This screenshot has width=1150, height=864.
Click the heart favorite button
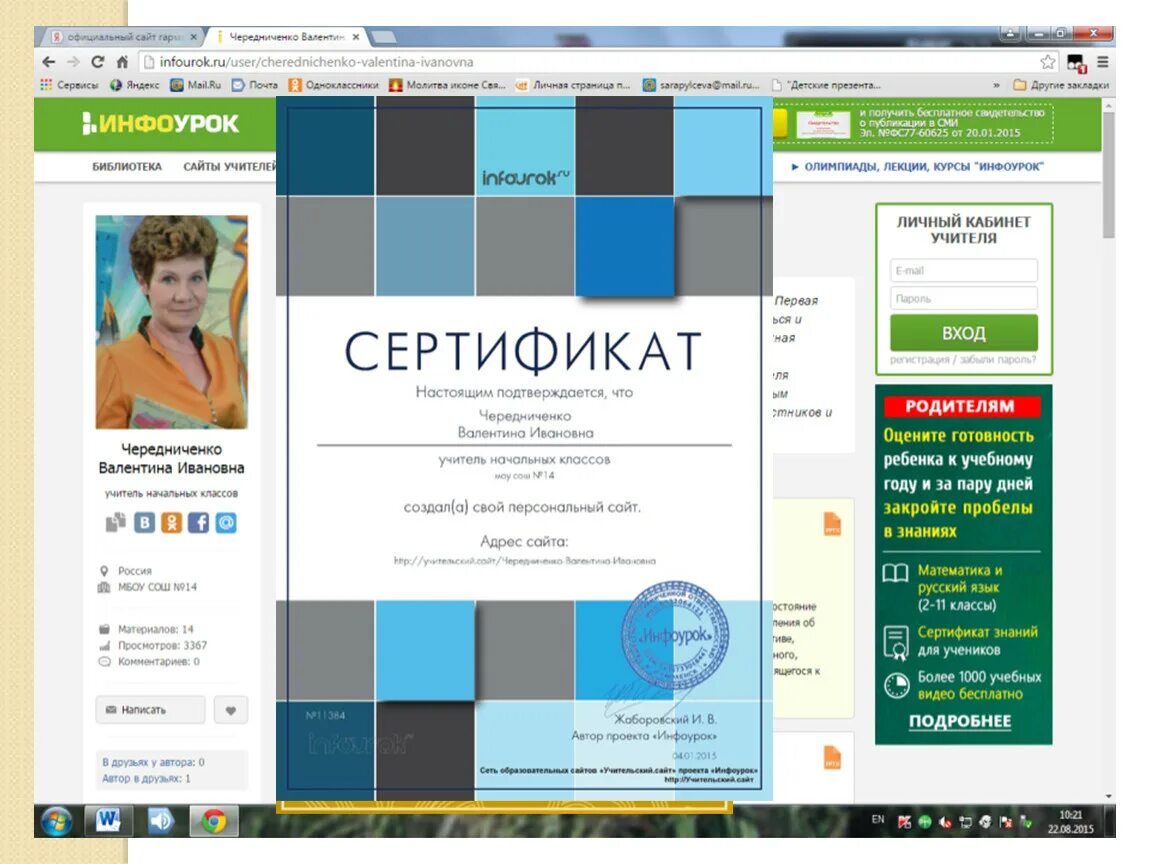(231, 710)
